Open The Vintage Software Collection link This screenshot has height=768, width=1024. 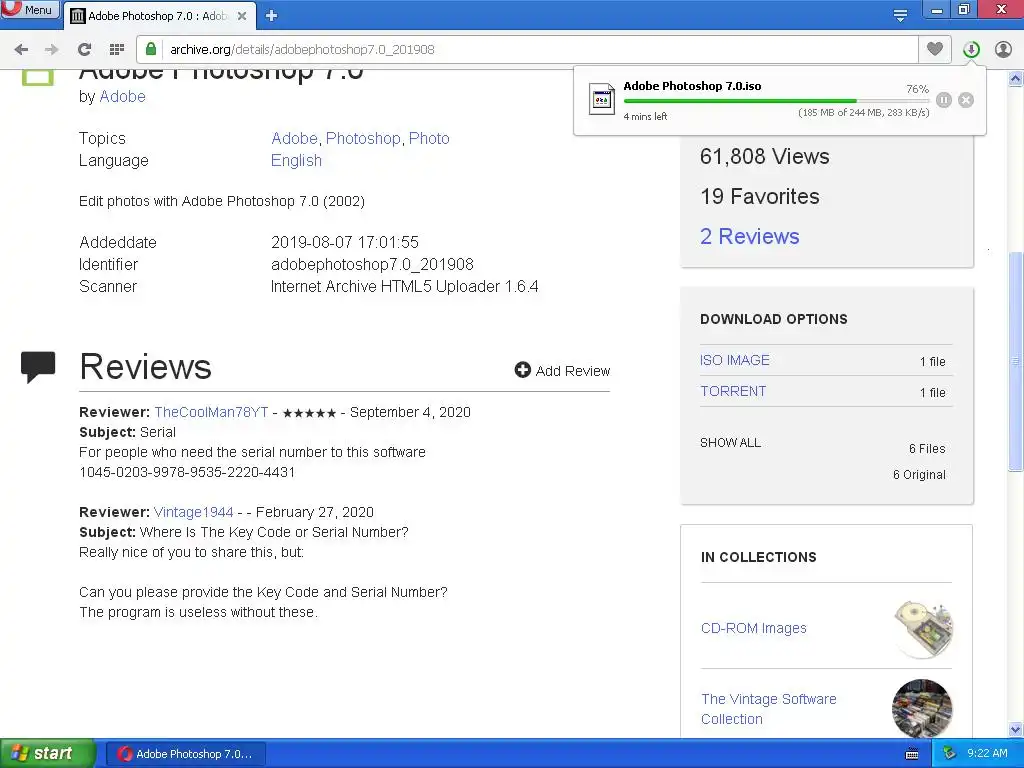click(x=769, y=709)
